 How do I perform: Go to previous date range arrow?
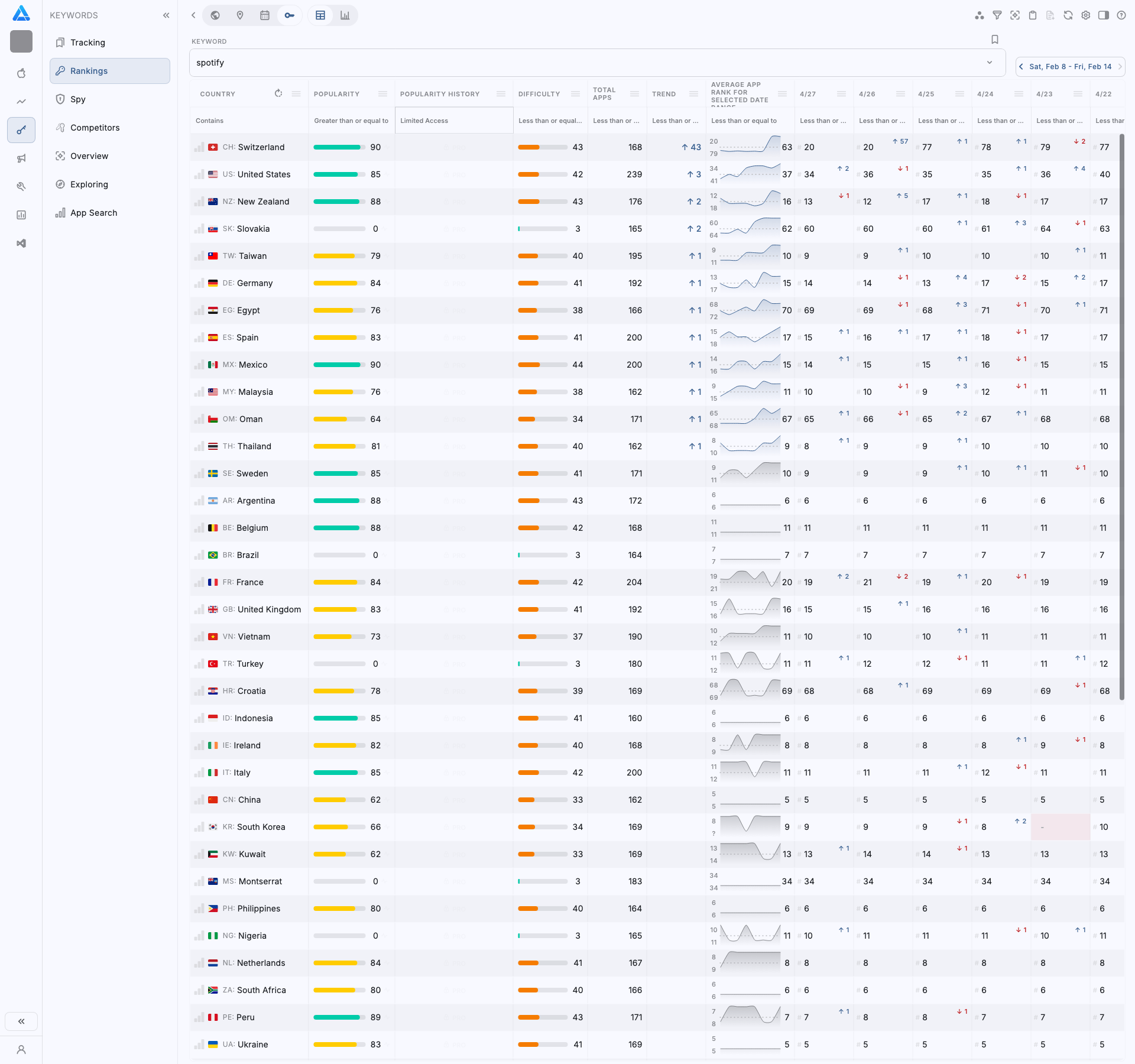click(x=1022, y=67)
